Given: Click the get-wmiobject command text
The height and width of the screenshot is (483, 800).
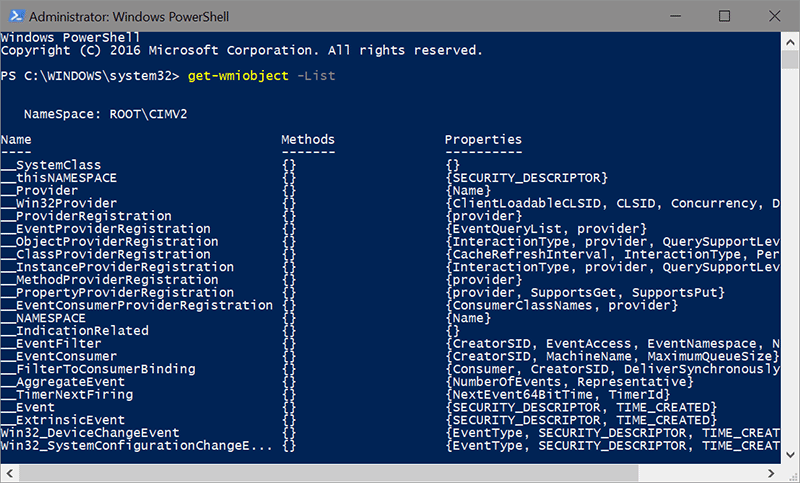Looking at the screenshot, I should [237, 76].
